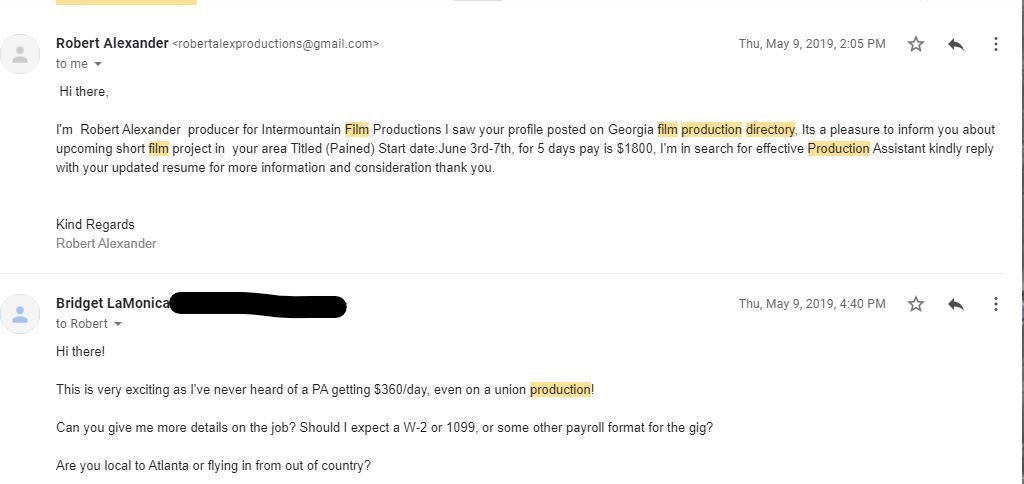Click sender name Robert Alexander
Viewport: 1024px width, 484px height.
(x=112, y=43)
